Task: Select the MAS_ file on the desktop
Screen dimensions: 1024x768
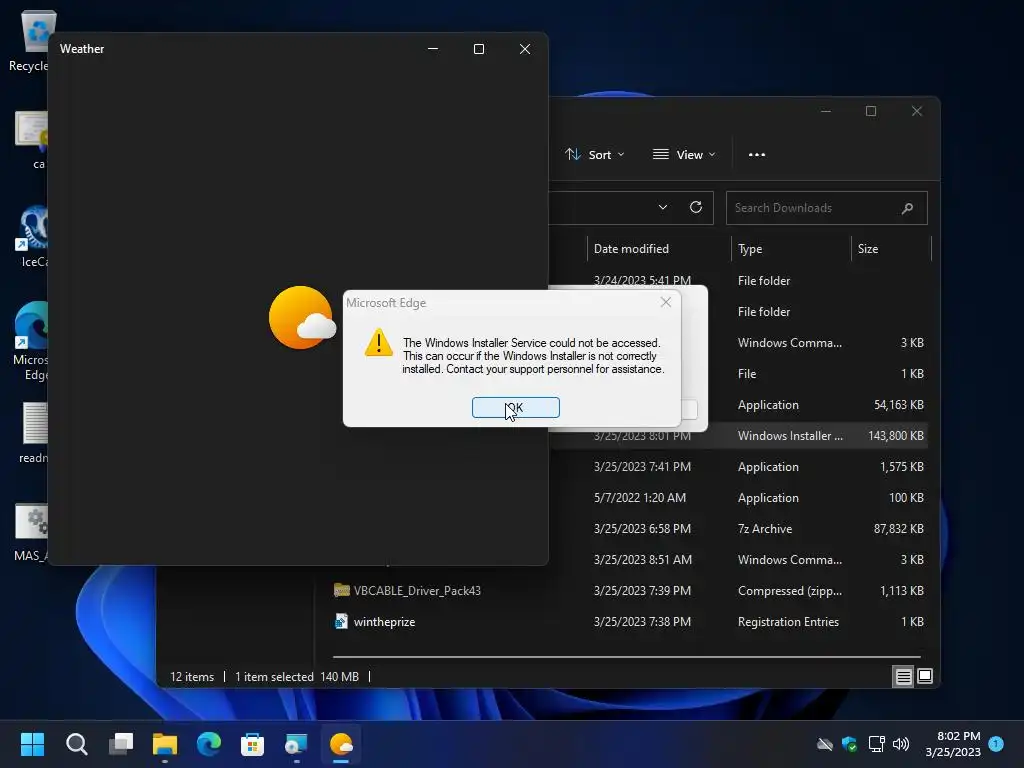Action: [31, 532]
